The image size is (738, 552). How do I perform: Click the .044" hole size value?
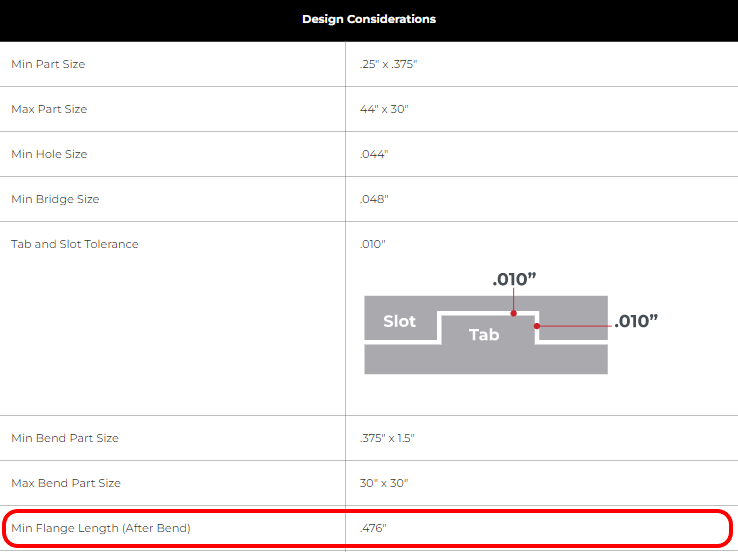coord(374,154)
